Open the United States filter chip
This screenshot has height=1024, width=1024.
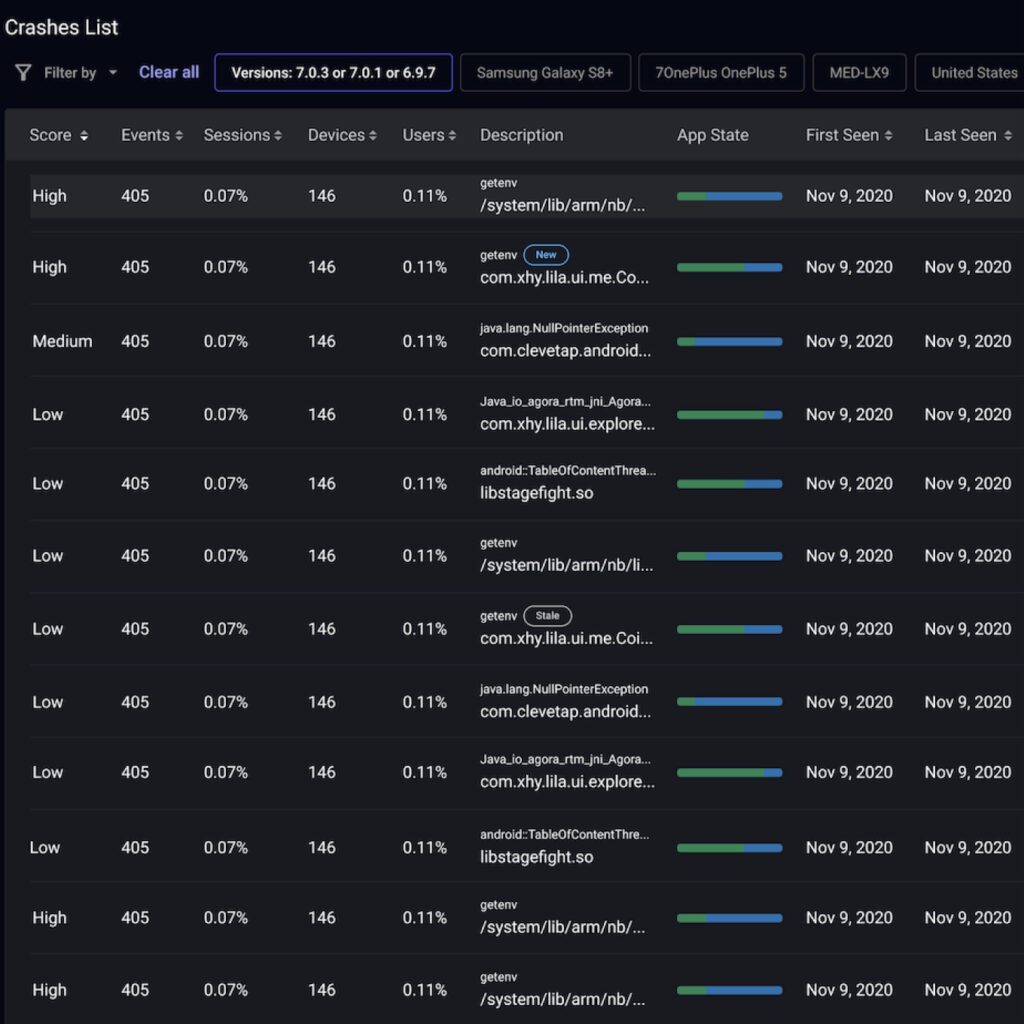(x=970, y=72)
